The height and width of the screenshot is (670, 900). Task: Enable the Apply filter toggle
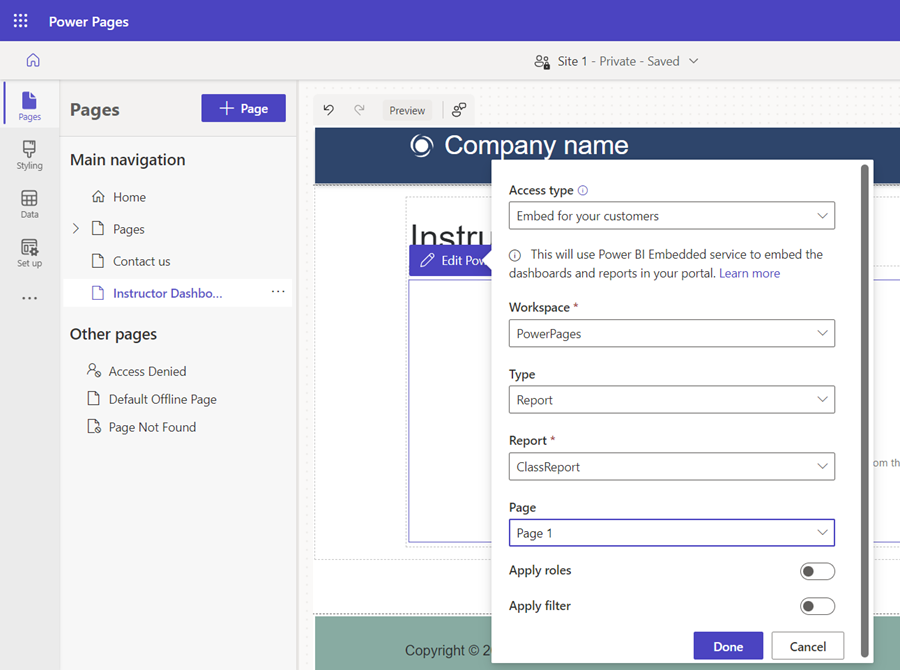pyautogui.click(x=817, y=606)
